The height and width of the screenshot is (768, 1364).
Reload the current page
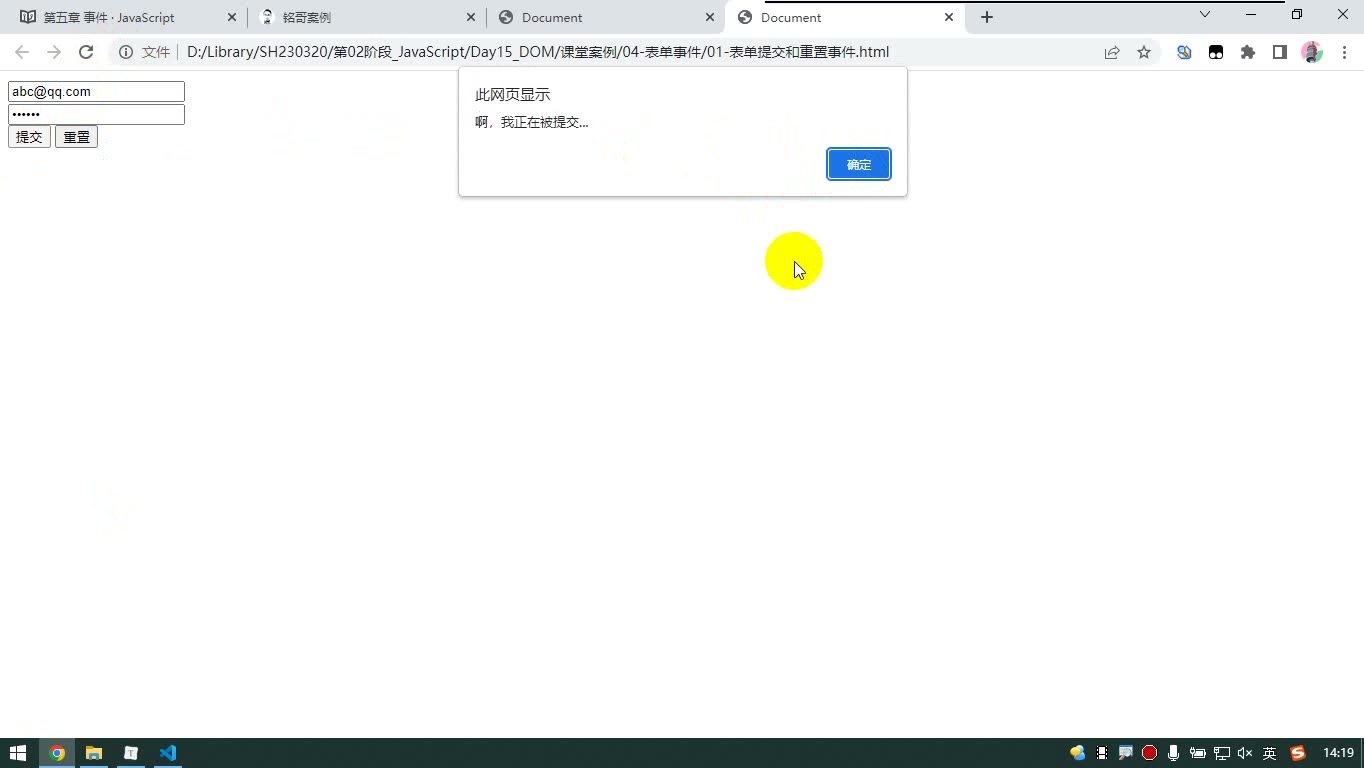click(x=86, y=52)
